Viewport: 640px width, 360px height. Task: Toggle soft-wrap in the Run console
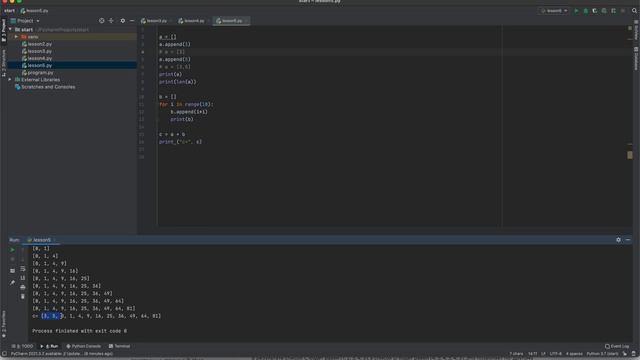click(x=22, y=269)
